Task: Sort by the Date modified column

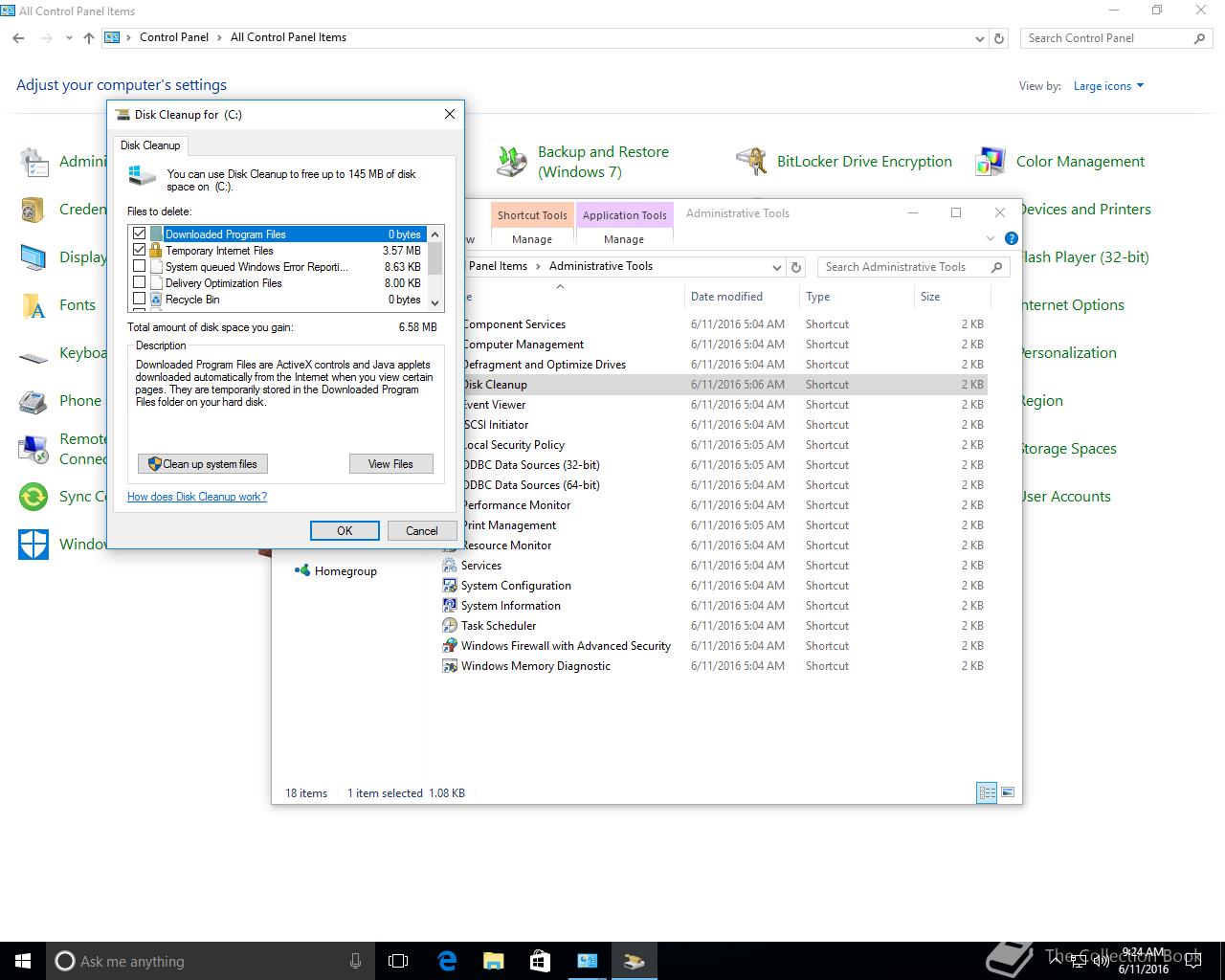Action: pyautogui.click(x=741, y=297)
